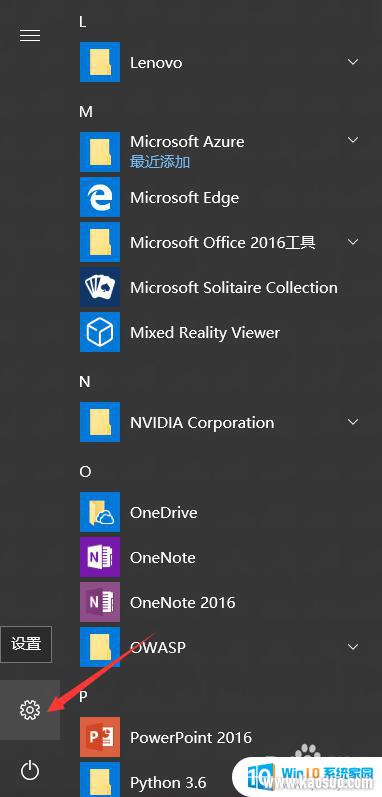The height and width of the screenshot is (797, 382).
Task: Click the NVIDIA Corporation folder icon
Action: point(100,422)
